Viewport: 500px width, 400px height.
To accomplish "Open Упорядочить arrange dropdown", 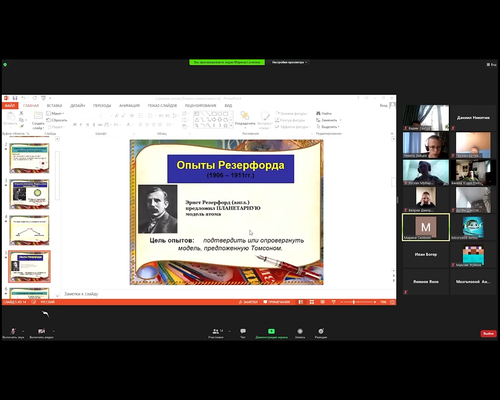I will pyautogui.click(x=245, y=119).
